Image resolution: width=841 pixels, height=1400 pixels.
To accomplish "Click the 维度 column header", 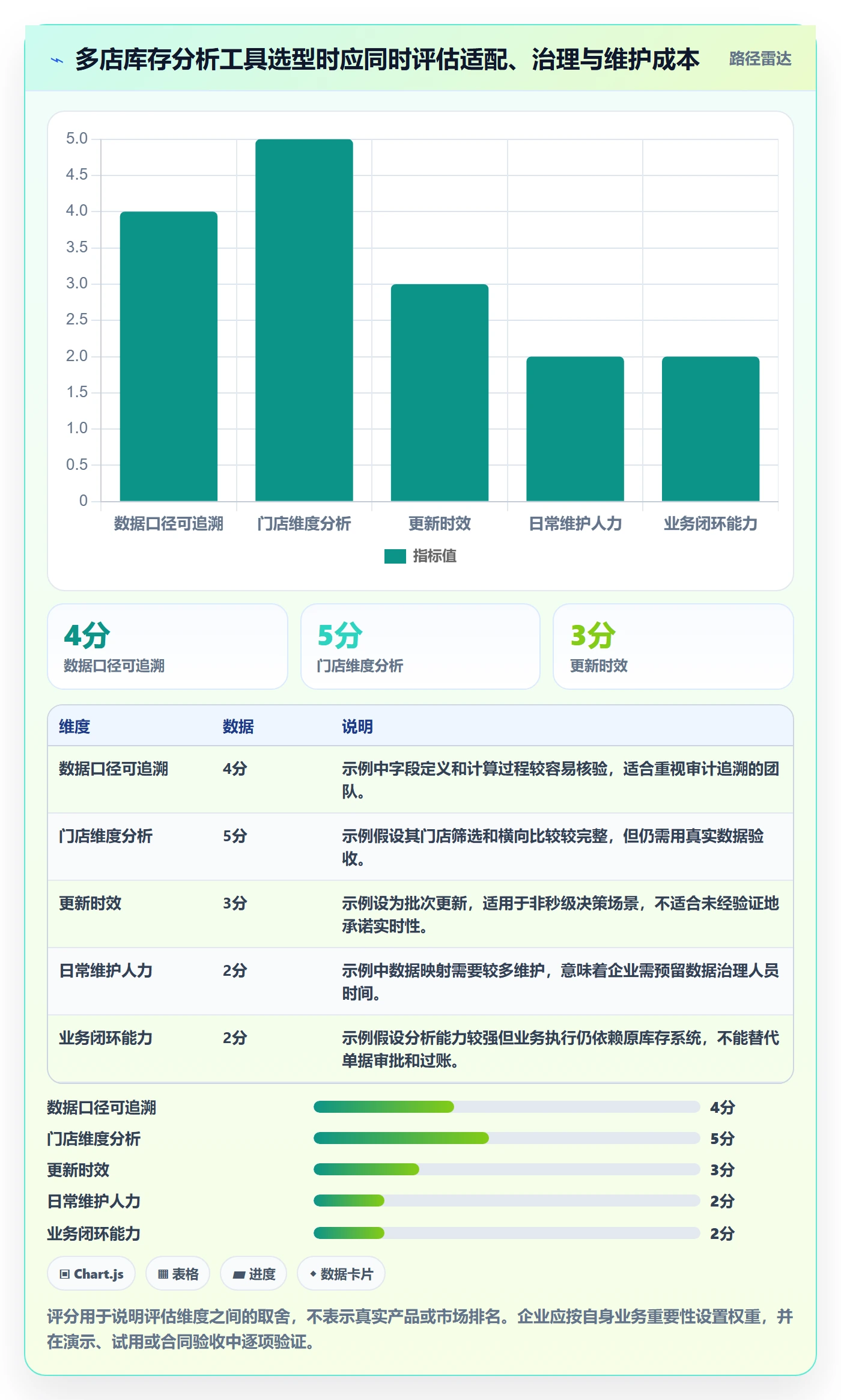I will pos(74,726).
